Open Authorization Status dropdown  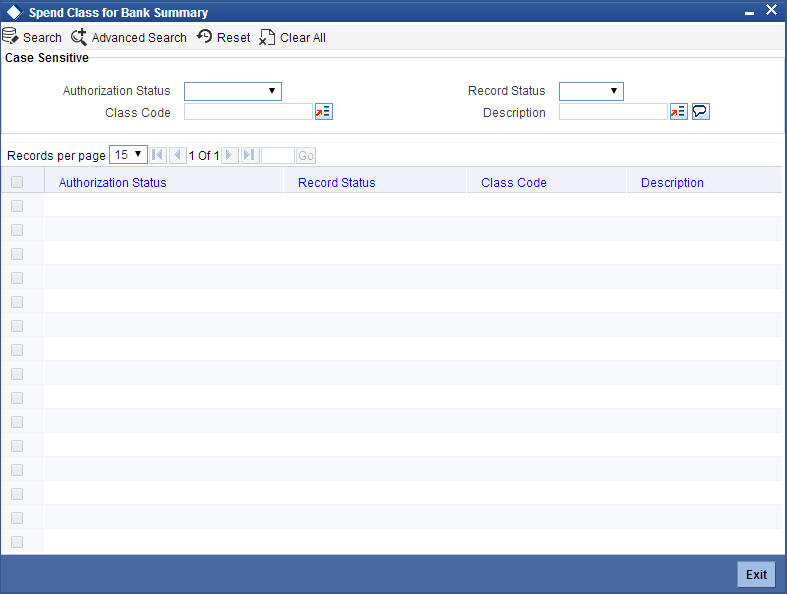tap(233, 91)
